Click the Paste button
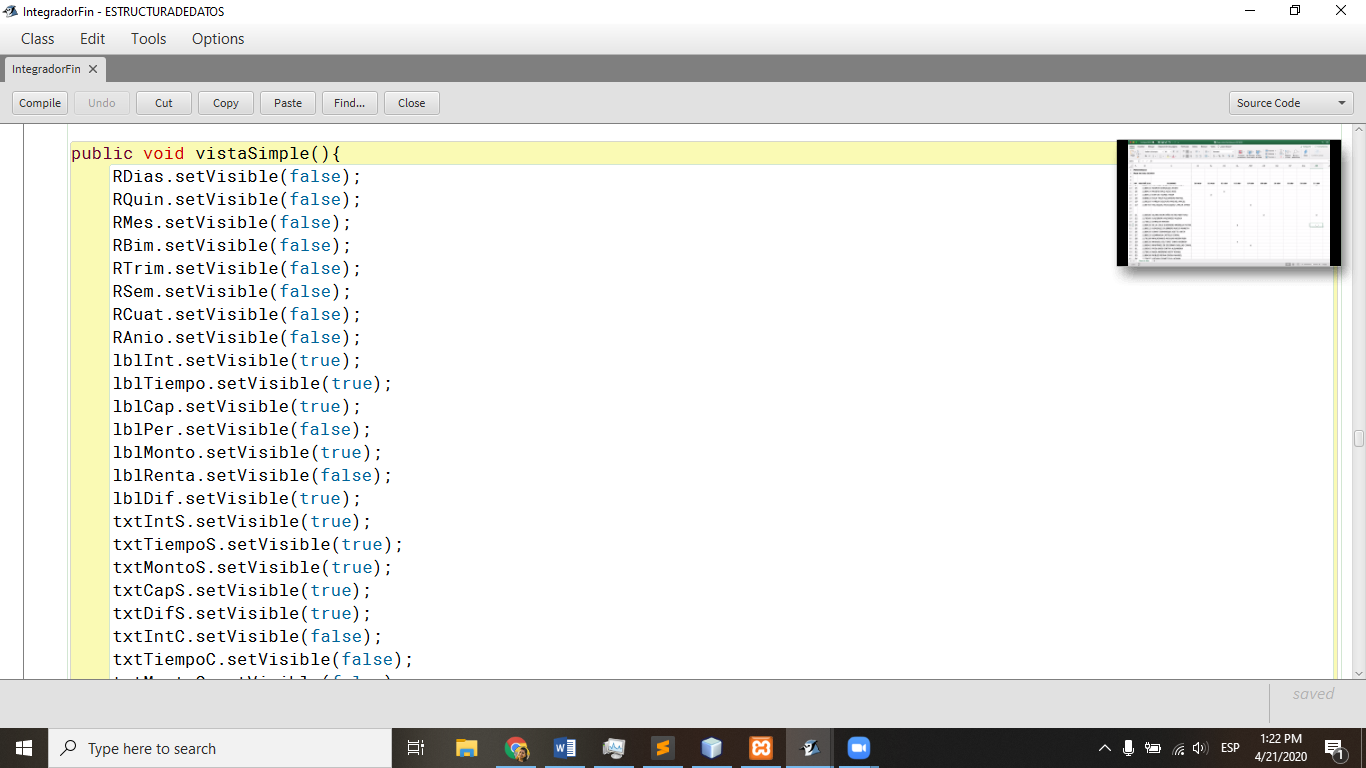The height and width of the screenshot is (768, 1366). point(288,103)
